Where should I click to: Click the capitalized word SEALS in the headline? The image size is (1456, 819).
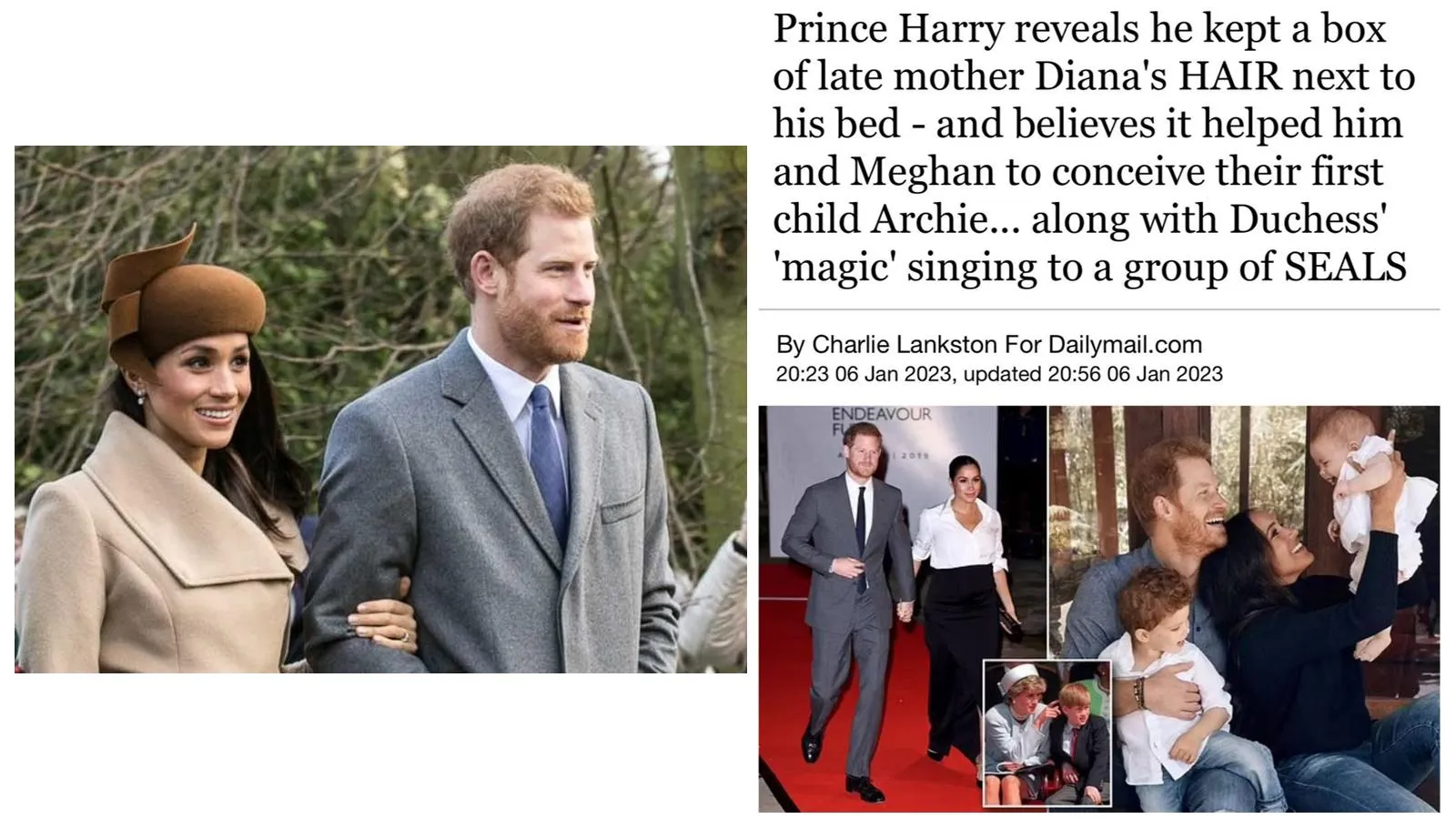point(1345,267)
